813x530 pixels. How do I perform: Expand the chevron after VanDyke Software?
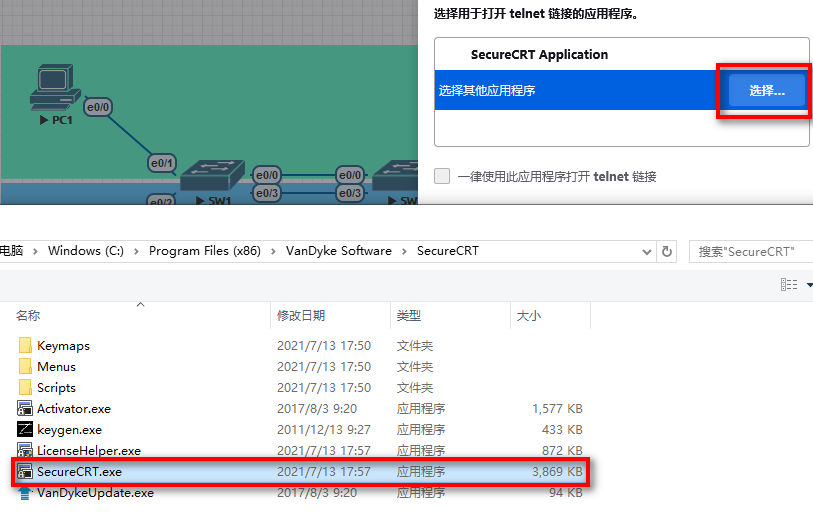[404, 252]
